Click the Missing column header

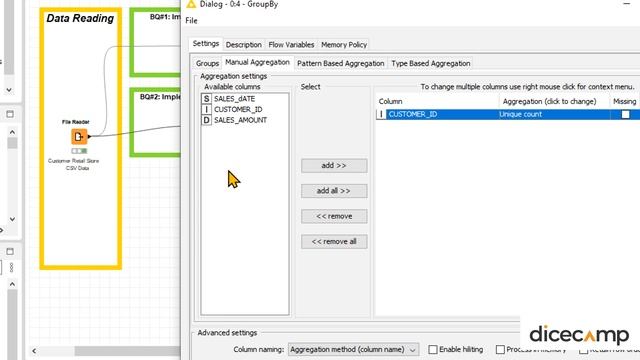point(625,101)
